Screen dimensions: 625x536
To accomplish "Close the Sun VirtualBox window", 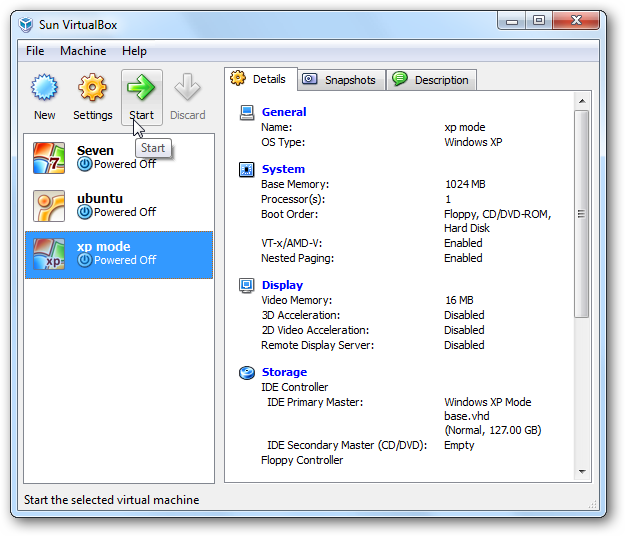I will point(576,20).
